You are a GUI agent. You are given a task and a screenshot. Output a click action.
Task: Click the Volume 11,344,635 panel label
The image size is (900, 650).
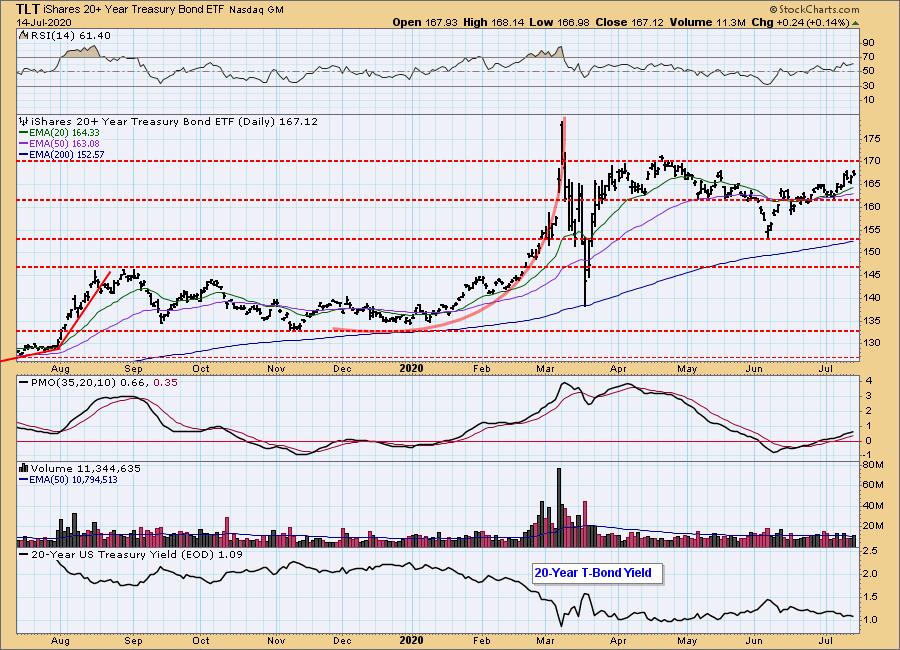86,469
